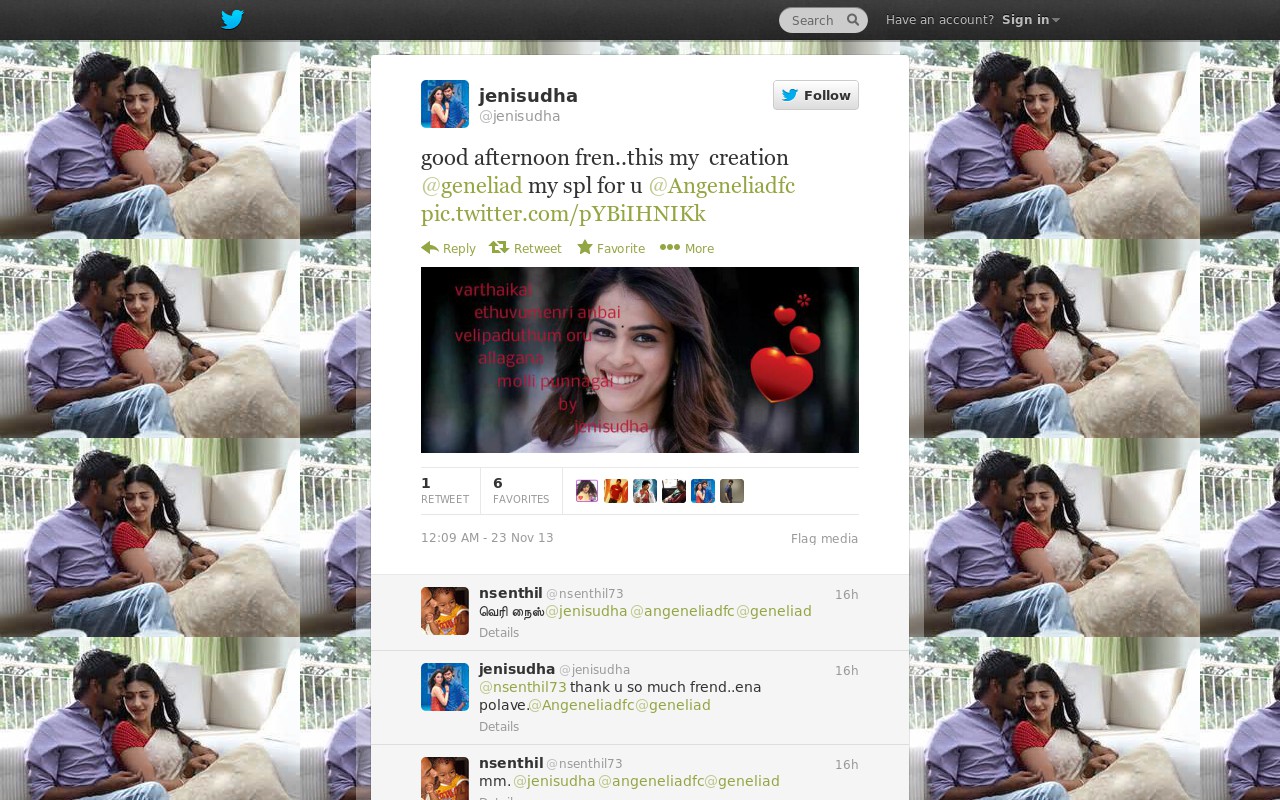Viewport: 1280px width, 800px height.
Task: Click the @jenisudha handle under the display name
Action: (520, 116)
